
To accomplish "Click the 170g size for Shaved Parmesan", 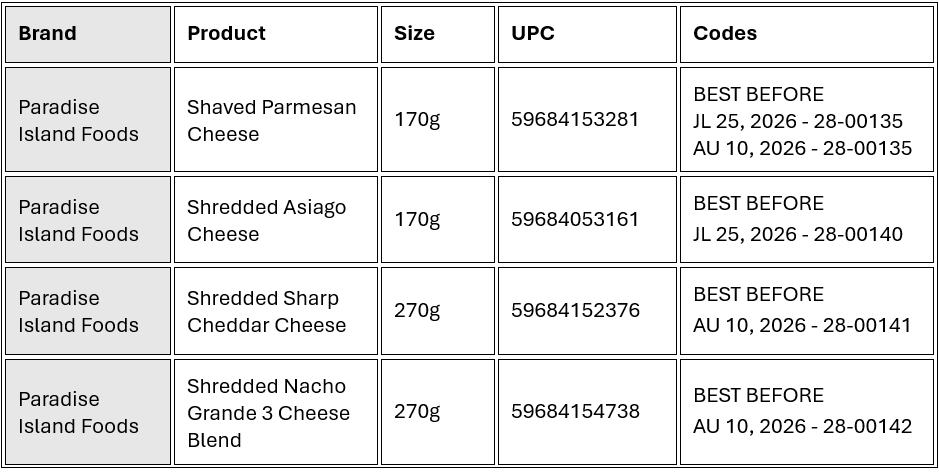I will [417, 120].
